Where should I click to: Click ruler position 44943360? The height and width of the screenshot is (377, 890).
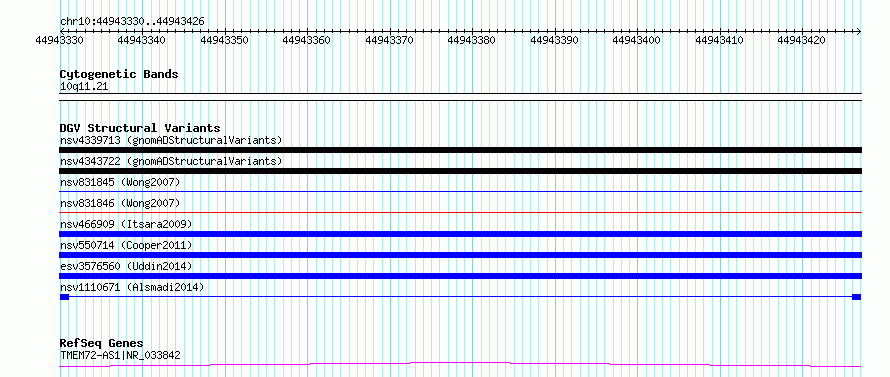(x=307, y=40)
